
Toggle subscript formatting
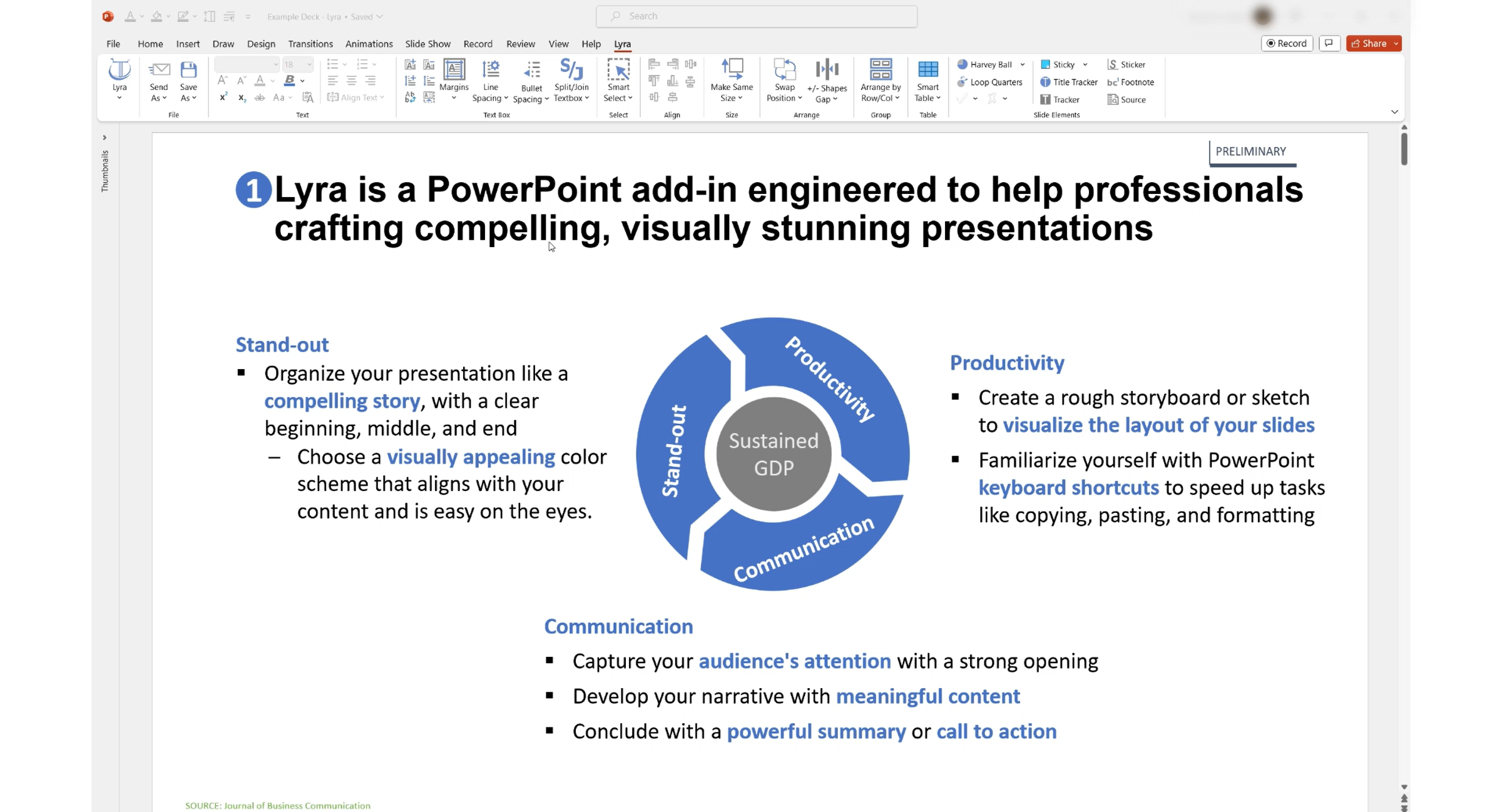[x=242, y=98]
